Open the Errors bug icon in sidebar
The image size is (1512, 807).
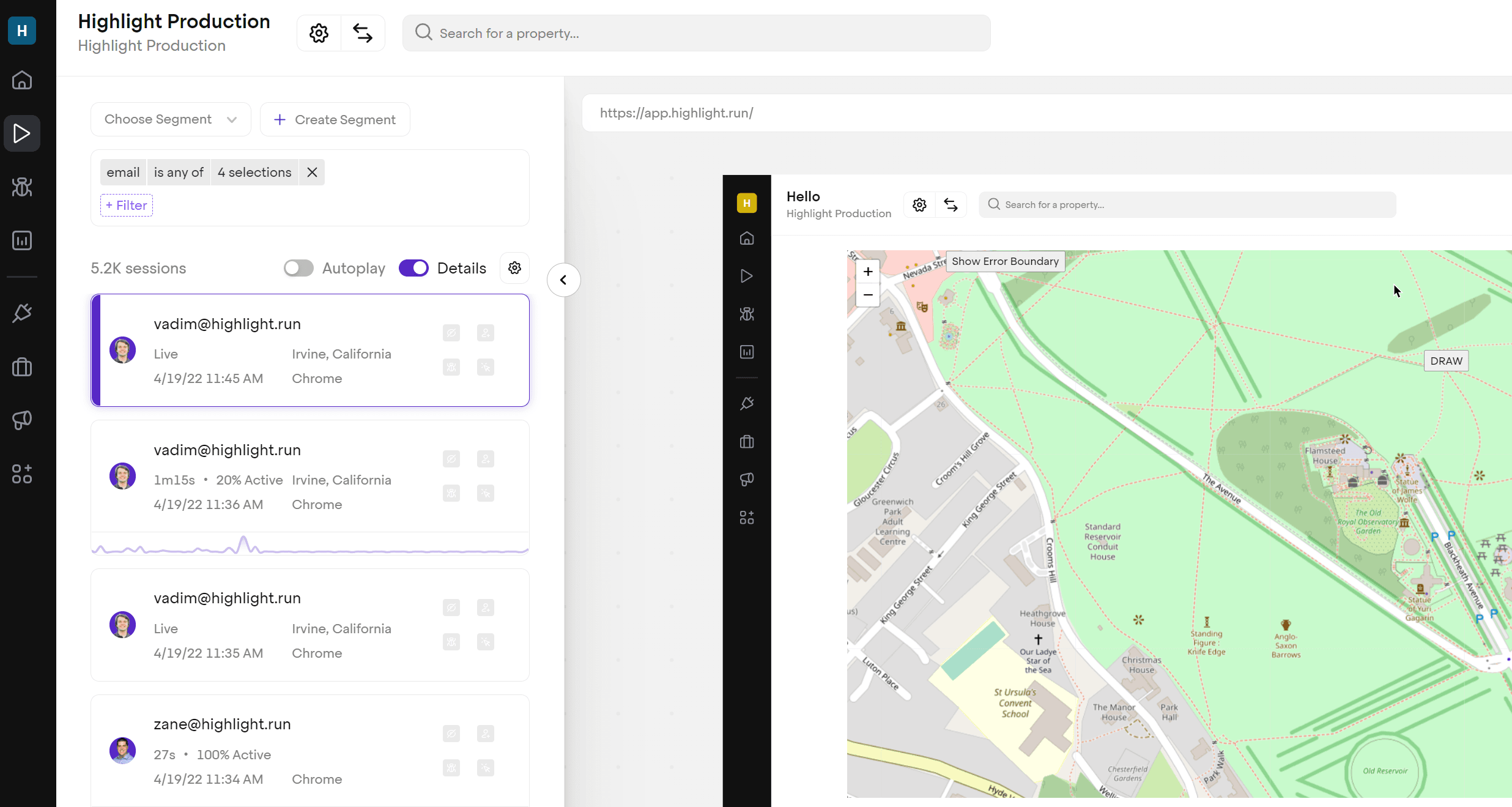(22, 187)
